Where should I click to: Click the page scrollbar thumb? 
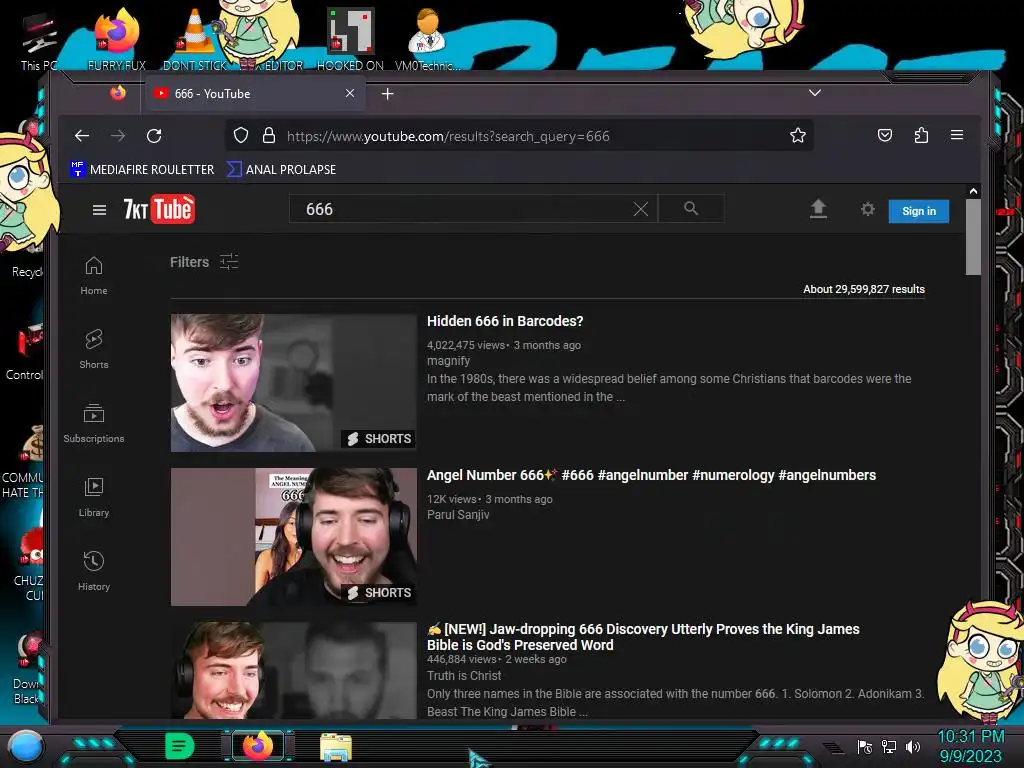click(x=973, y=237)
